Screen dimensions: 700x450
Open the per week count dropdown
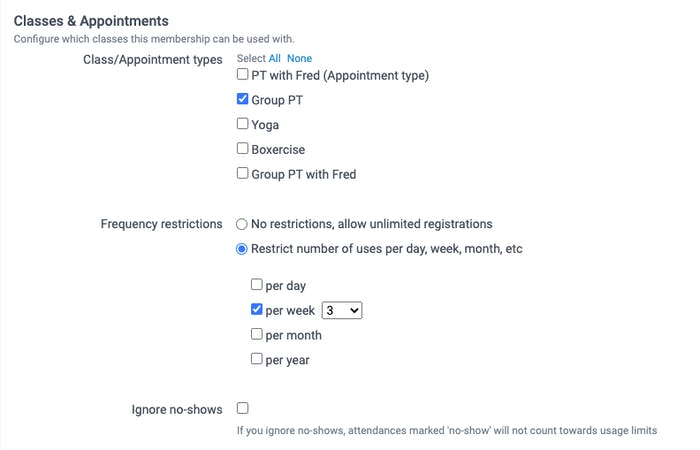tap(342, 311)
